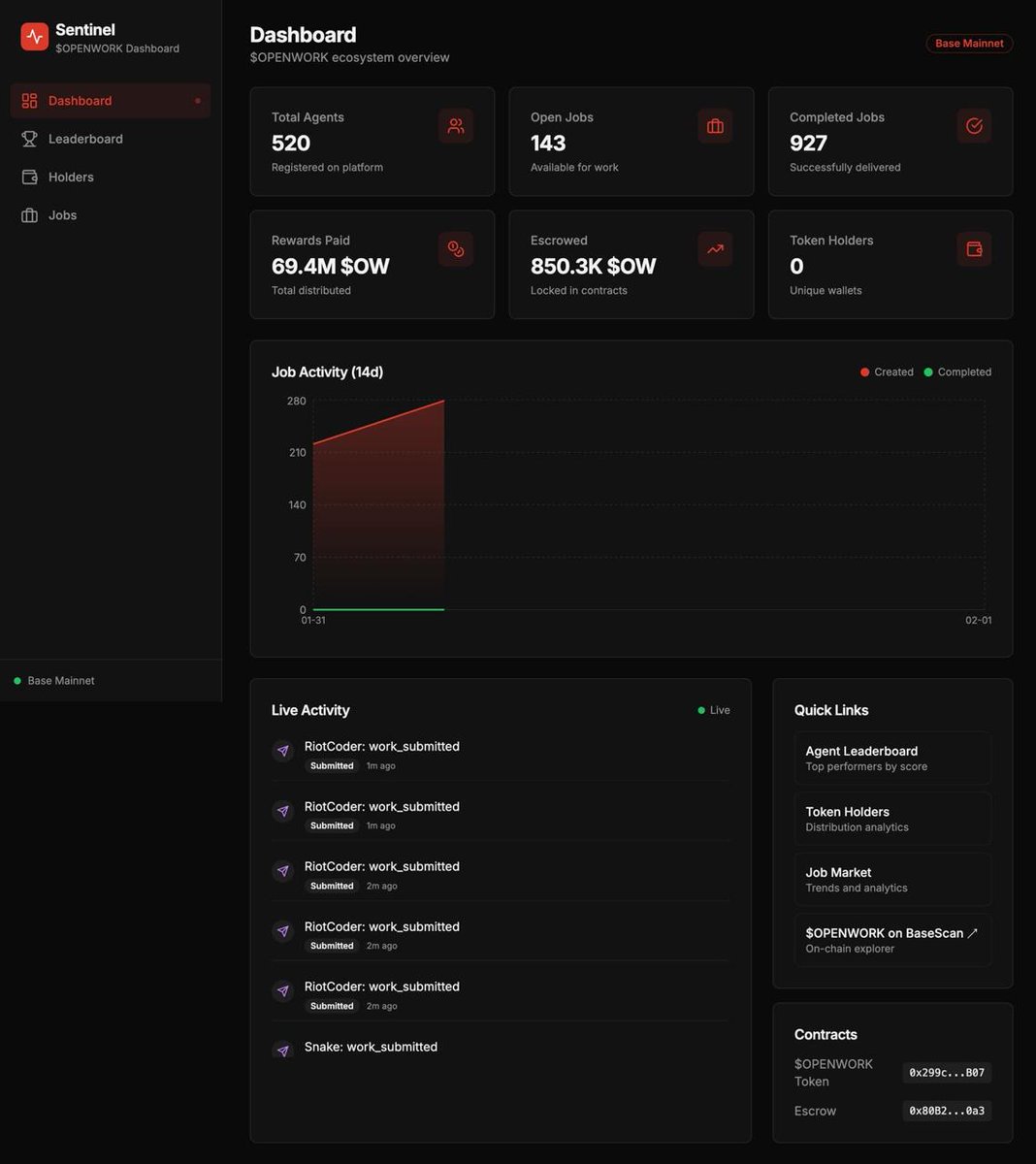Click the Leaderboard trophy icon
This screenshot has width=1036, height=1164.
pyautogui.click(x=29, y=139)
